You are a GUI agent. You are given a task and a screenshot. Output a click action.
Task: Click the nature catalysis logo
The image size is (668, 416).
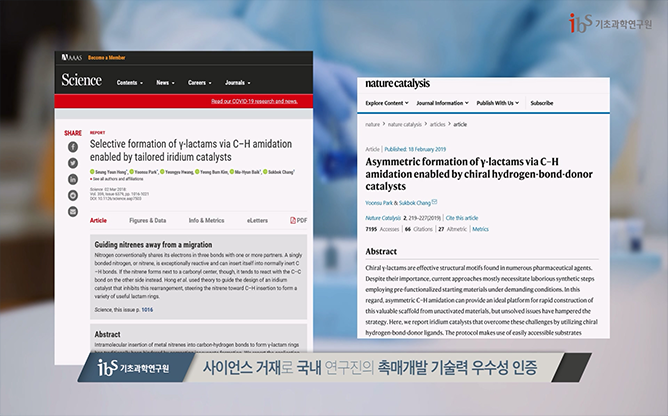click(x=397, y=84)
